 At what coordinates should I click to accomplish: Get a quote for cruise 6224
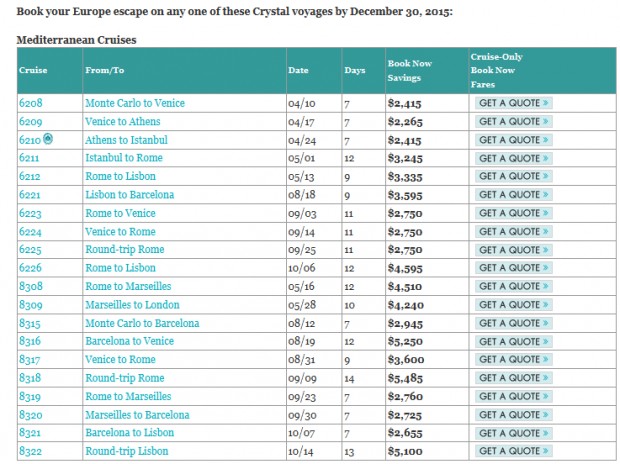click(x=513, y=232)
